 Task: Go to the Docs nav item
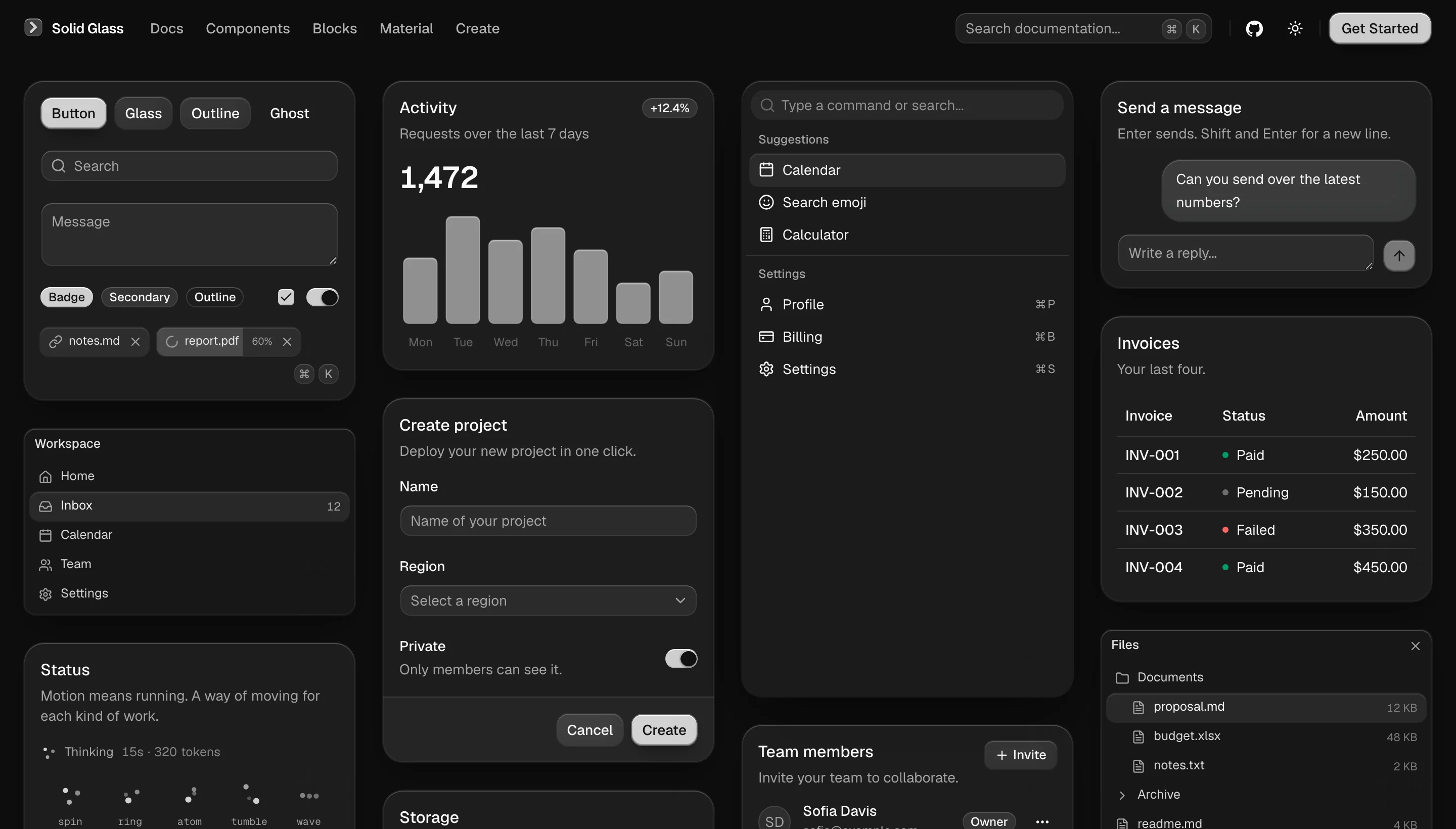pos(166,28)
